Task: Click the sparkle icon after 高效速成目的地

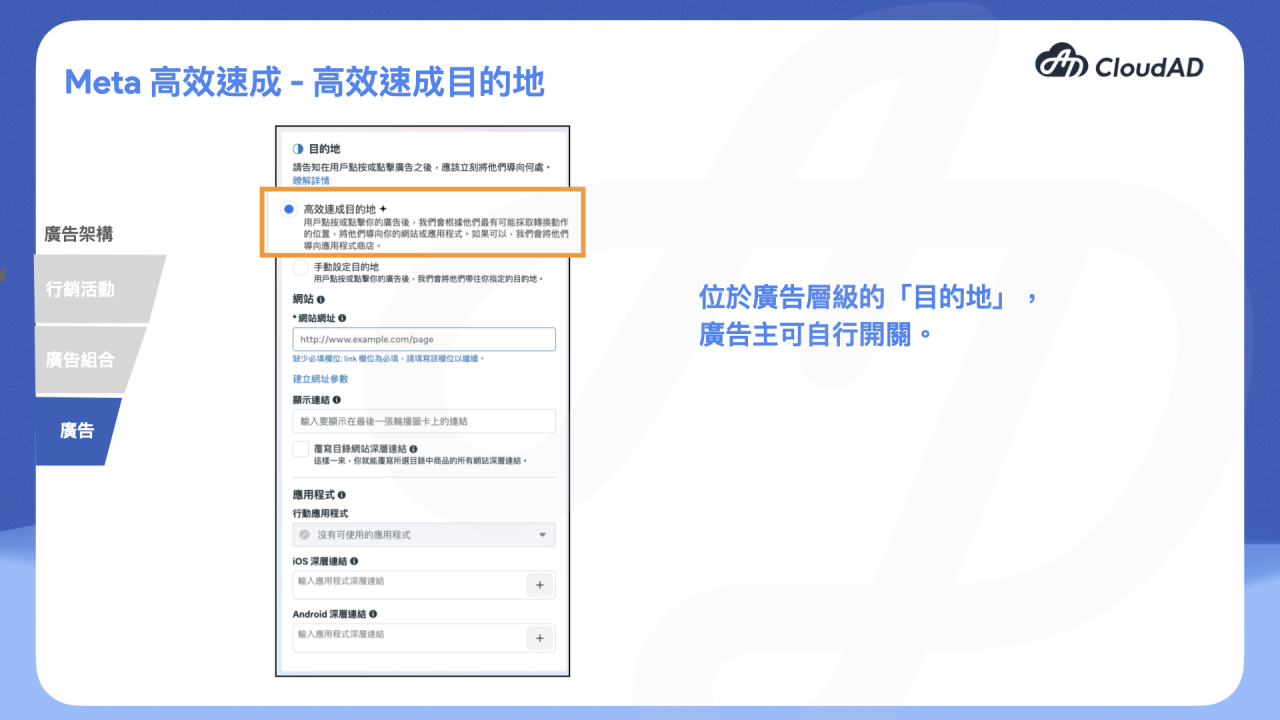Action: point(383,209)
